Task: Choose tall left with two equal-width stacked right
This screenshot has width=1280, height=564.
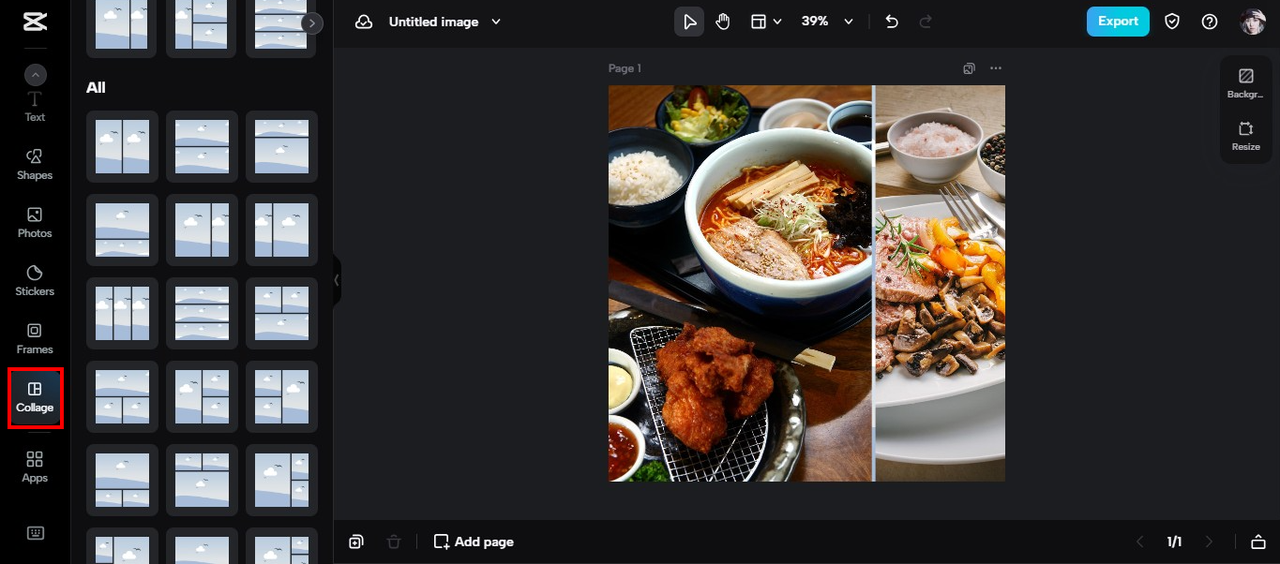Action: pos(202,396)
